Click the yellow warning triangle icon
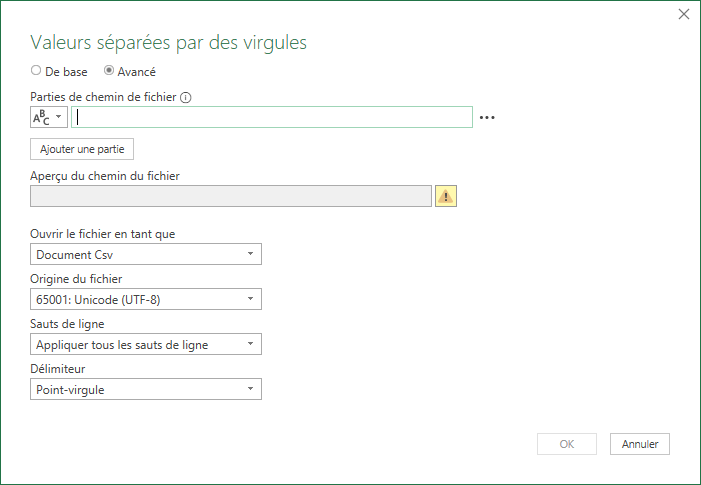This screenshot has height=485, width=701. [446, 196]
